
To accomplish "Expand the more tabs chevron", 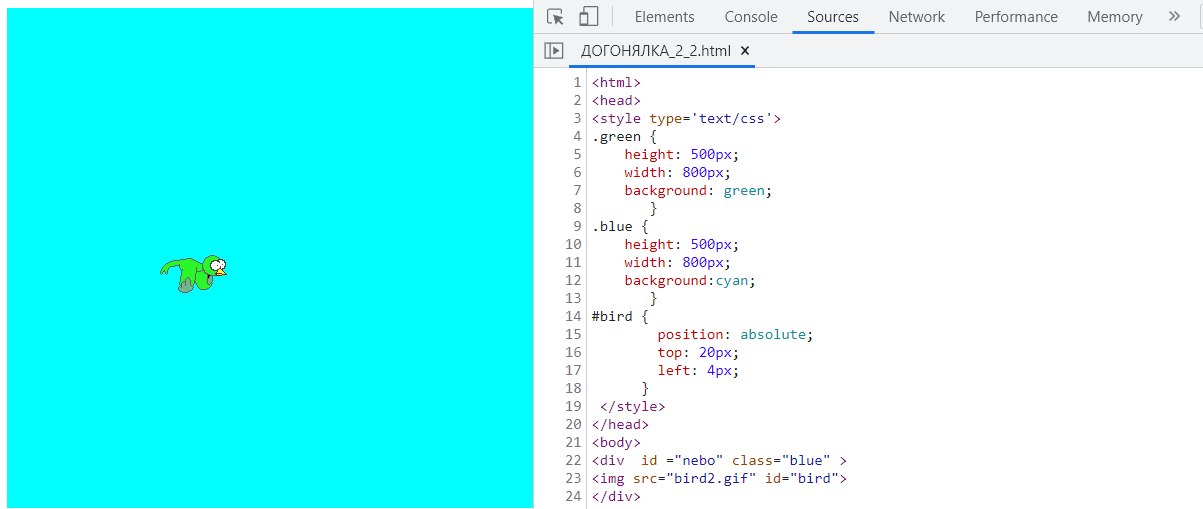I will (x=1174, y=17).
